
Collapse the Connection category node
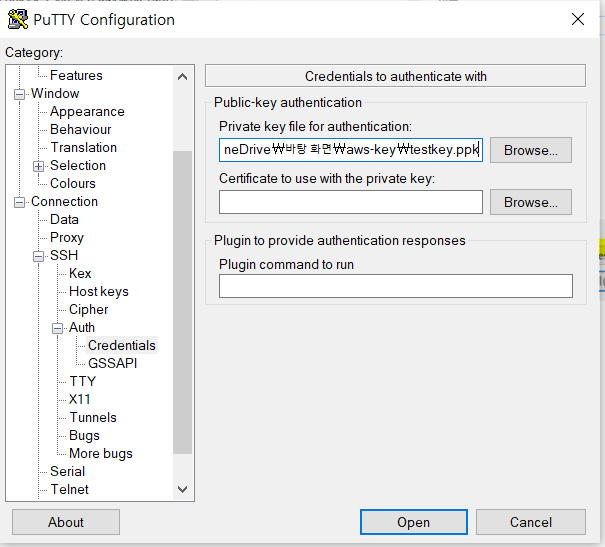[19, 202]
